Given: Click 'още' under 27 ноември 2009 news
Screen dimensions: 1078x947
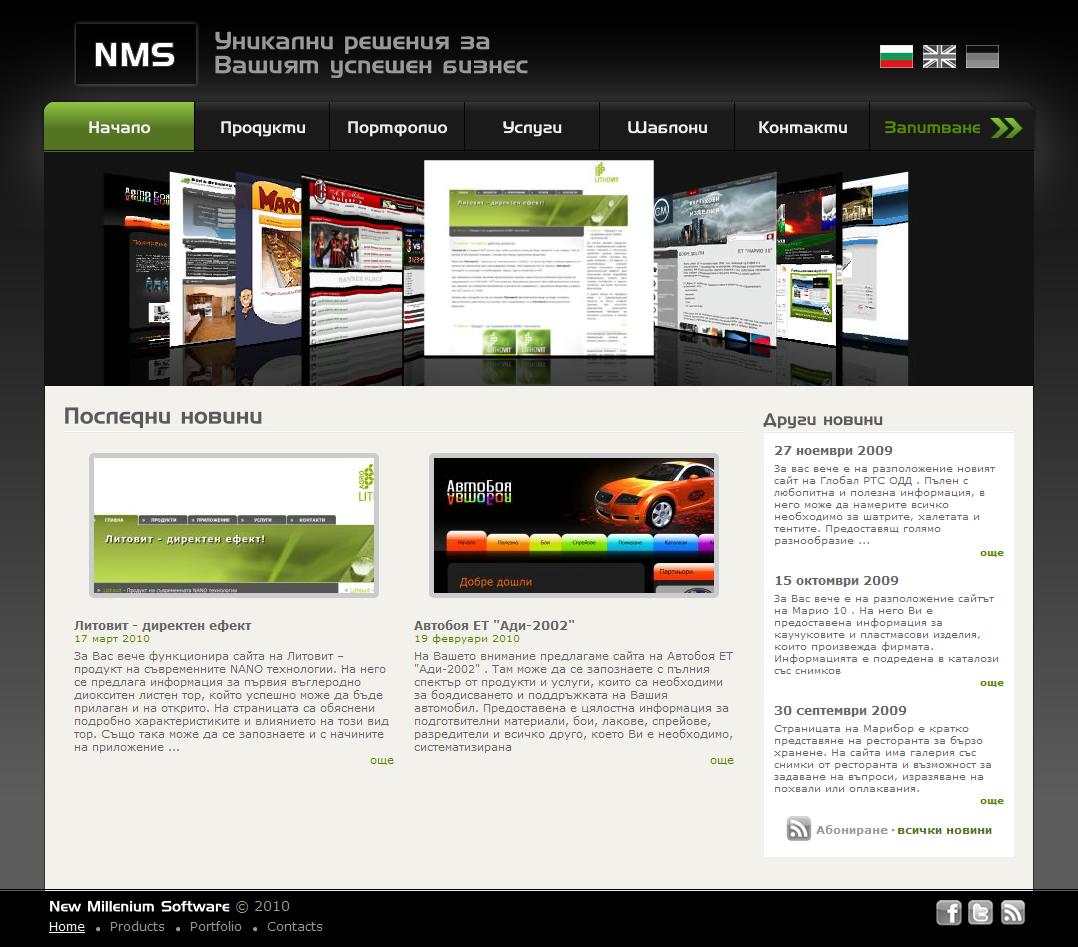Looking at the screenshot, I should [991, 553].
